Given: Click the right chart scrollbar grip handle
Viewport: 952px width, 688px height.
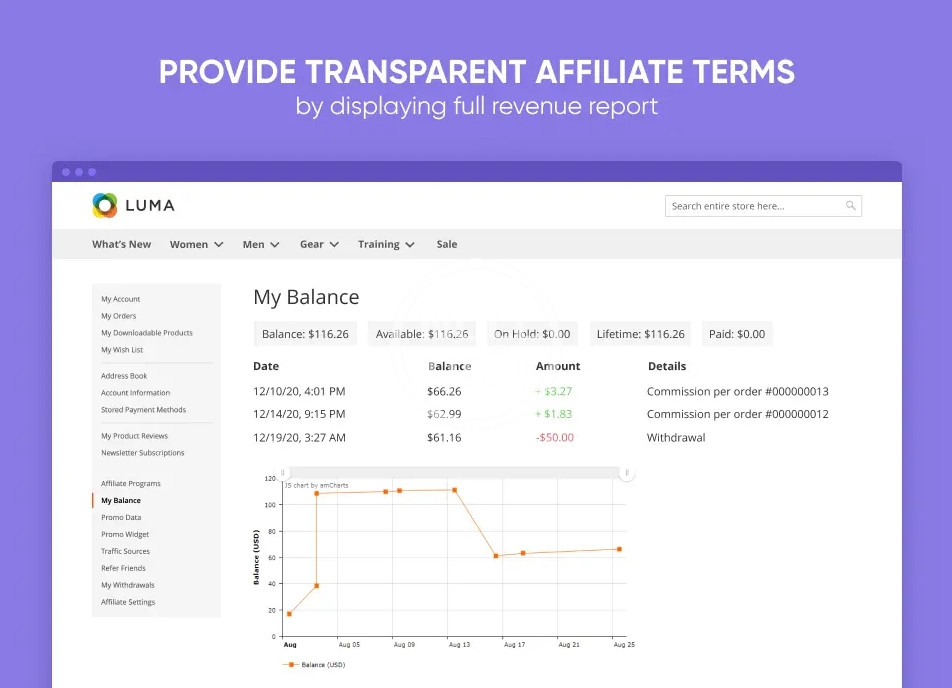Looking at the screenshot, I should click(x=627, y=472).
